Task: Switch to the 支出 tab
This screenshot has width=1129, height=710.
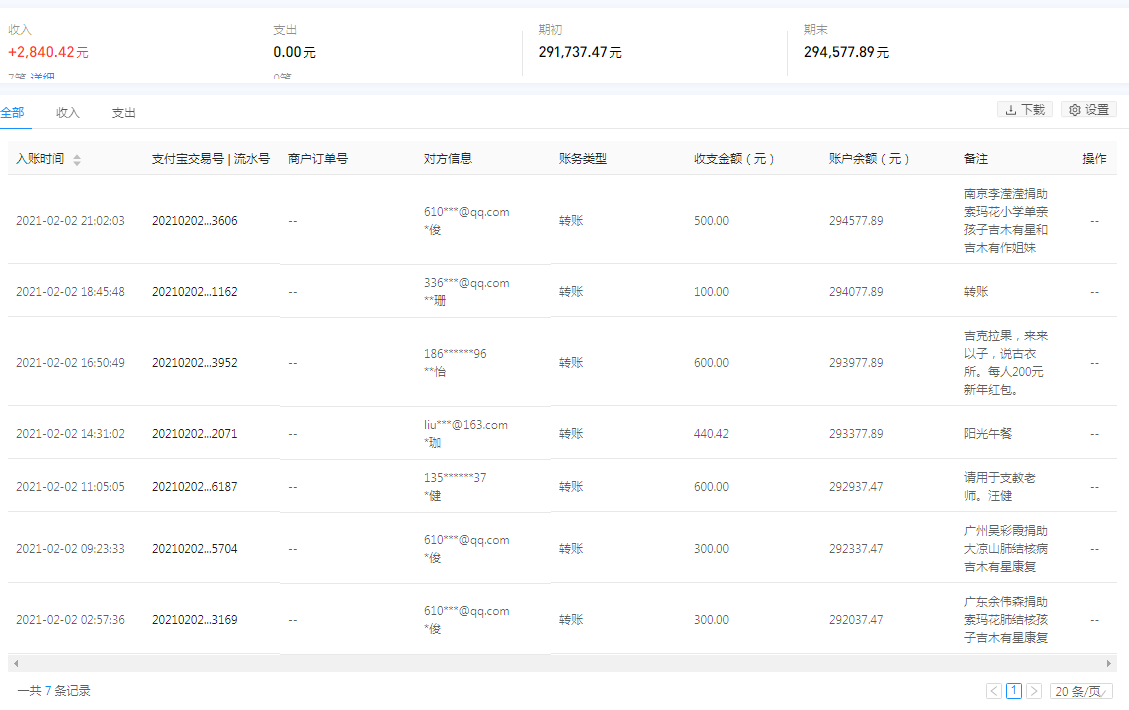Action: [123, 113]
